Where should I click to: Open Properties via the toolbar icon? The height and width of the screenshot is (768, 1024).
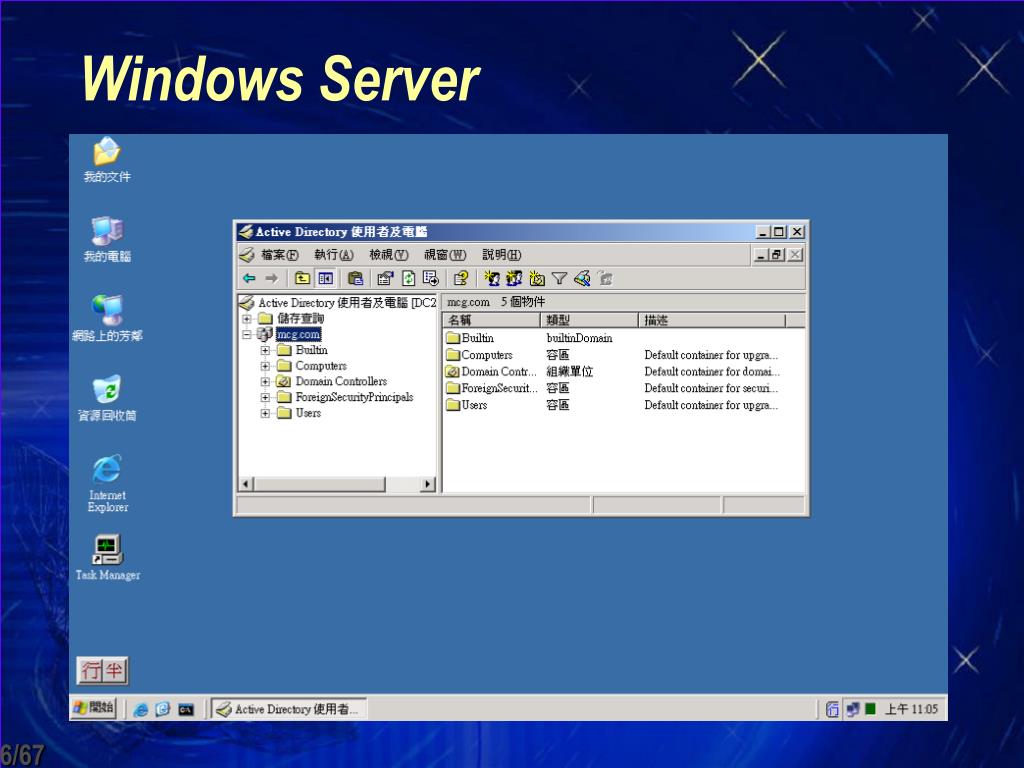pos(385,278)
